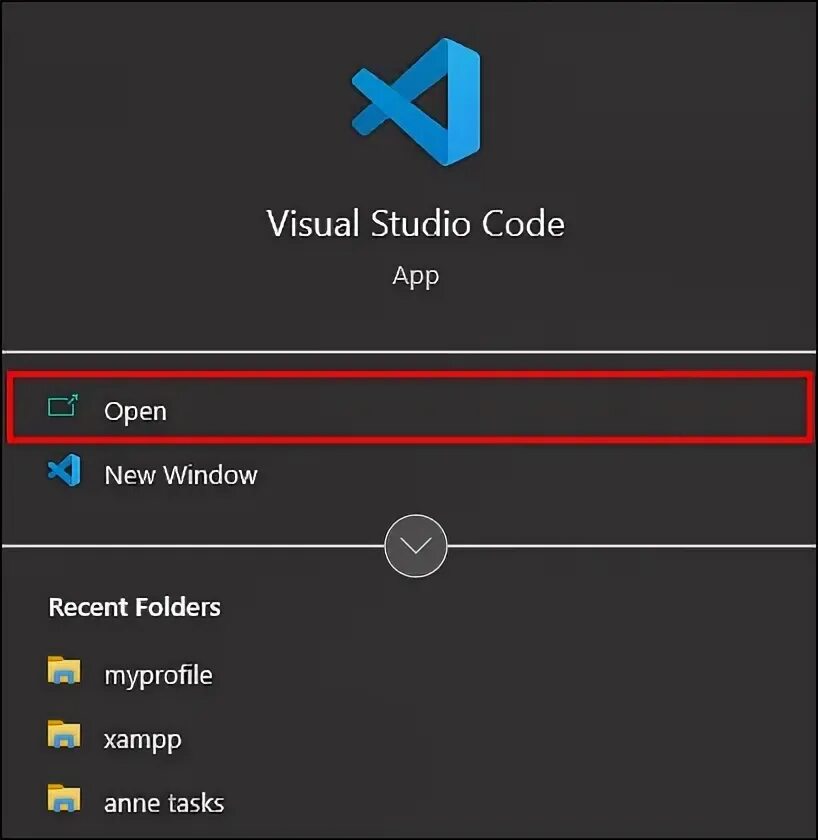818x840 pixels.
Task: Click the empty space right of New Window
Action: (550, 474)
